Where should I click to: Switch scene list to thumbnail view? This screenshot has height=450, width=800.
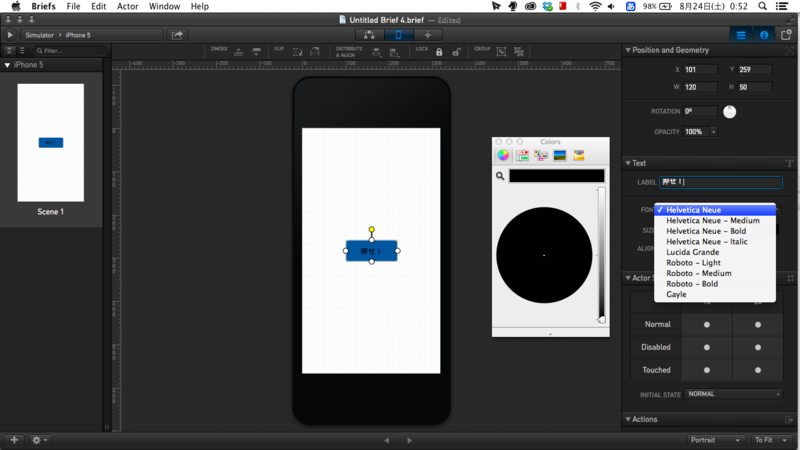(x=10, y=51)
